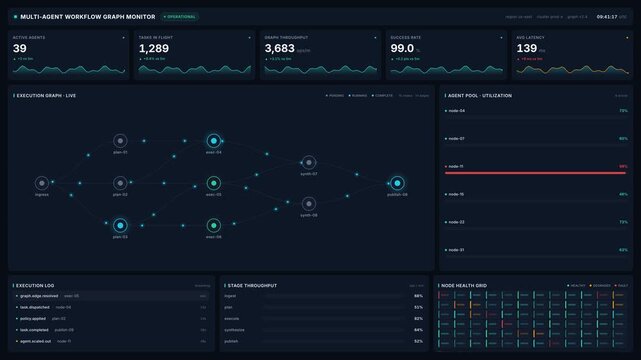The height and width of the screenshot is (360, 641).
Task: Click the publish stage throughput row
Action: click(324, 341)
